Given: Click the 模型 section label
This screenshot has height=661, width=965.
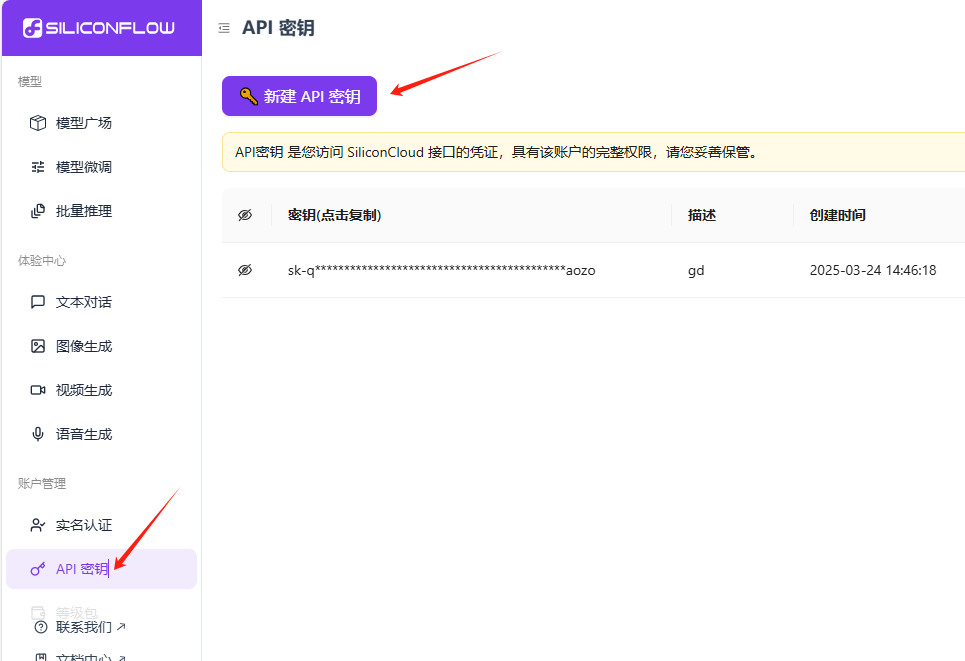Looking at the screenshot, I should point(30,81).
